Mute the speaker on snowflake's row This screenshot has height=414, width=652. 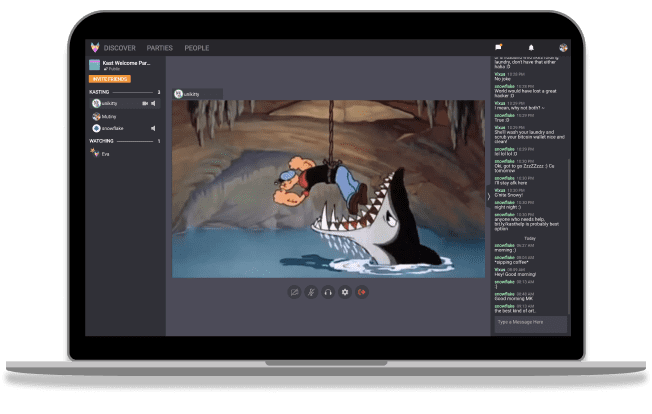click(153, 128)
